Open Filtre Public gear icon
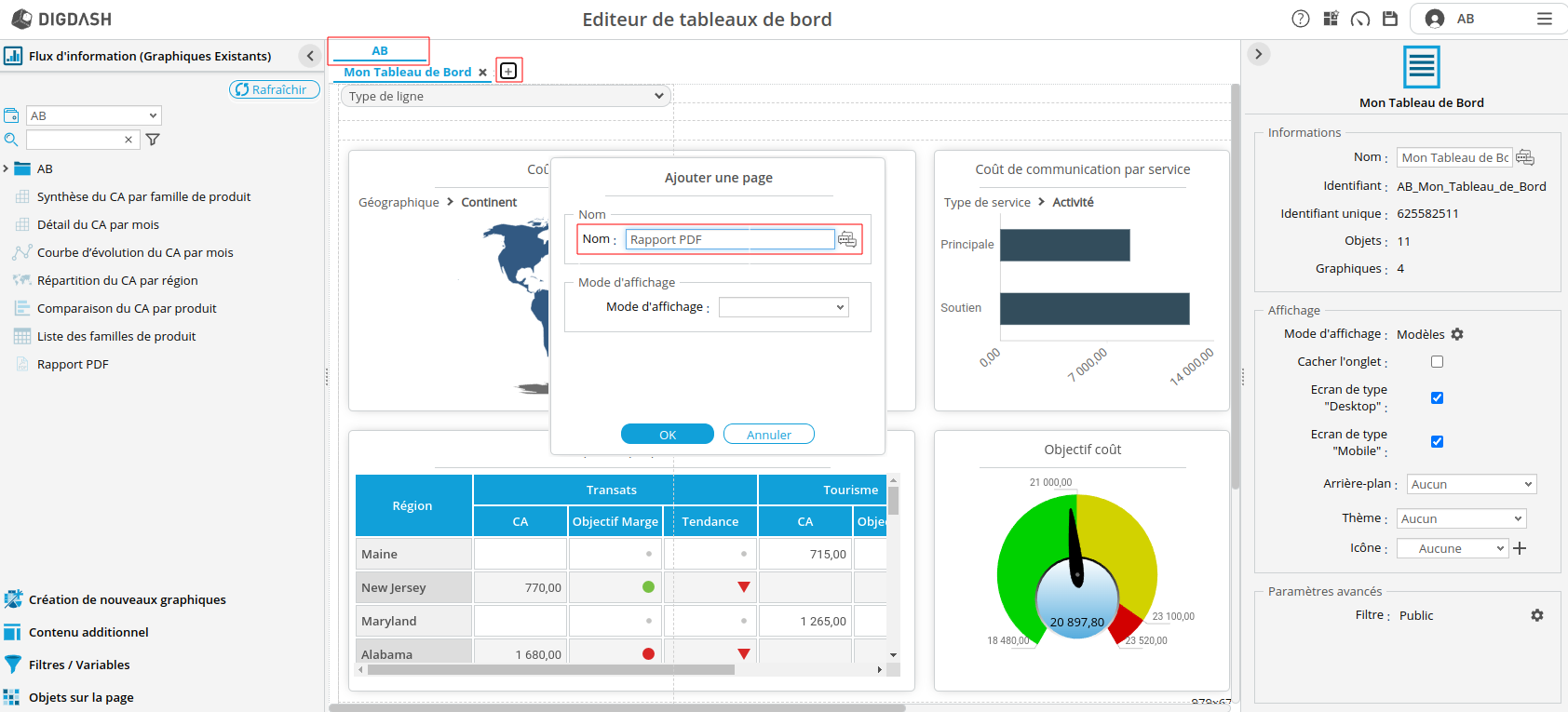This screenshot has height=712, width=1568. pos(1537,615)
